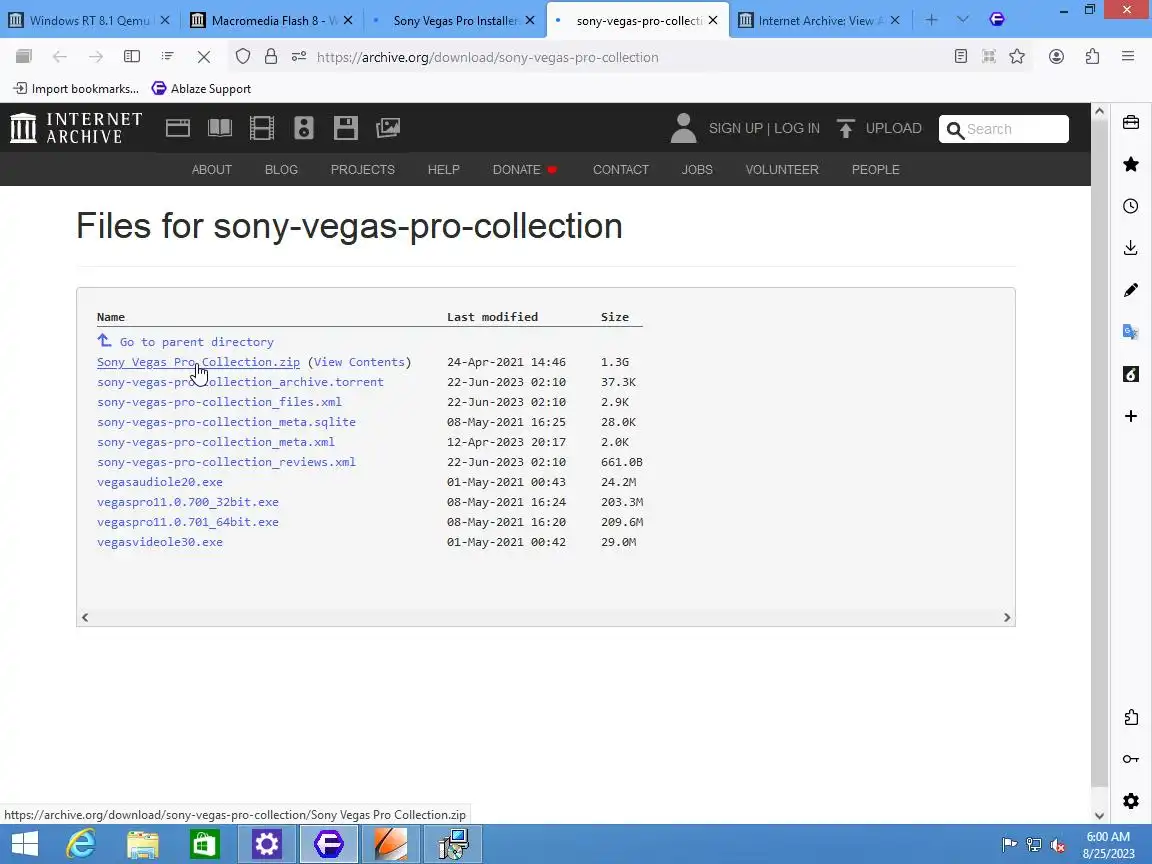Open sidebar translate icon

point(1131,332)
